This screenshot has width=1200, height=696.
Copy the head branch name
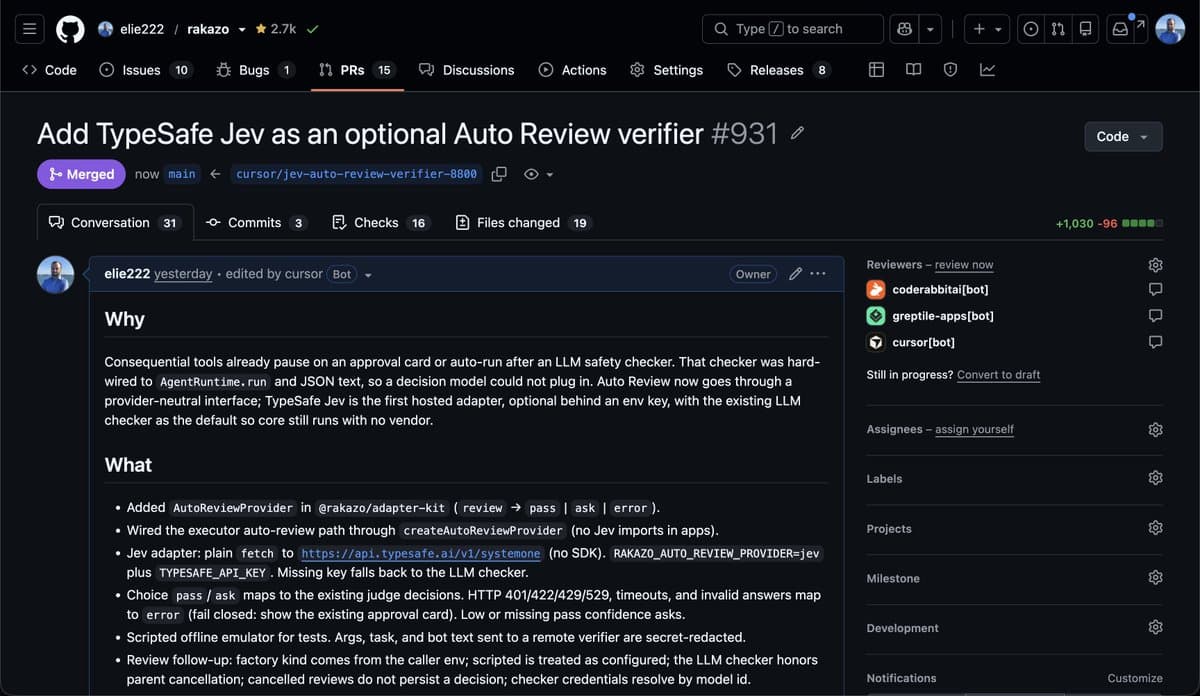pos(499,174)
